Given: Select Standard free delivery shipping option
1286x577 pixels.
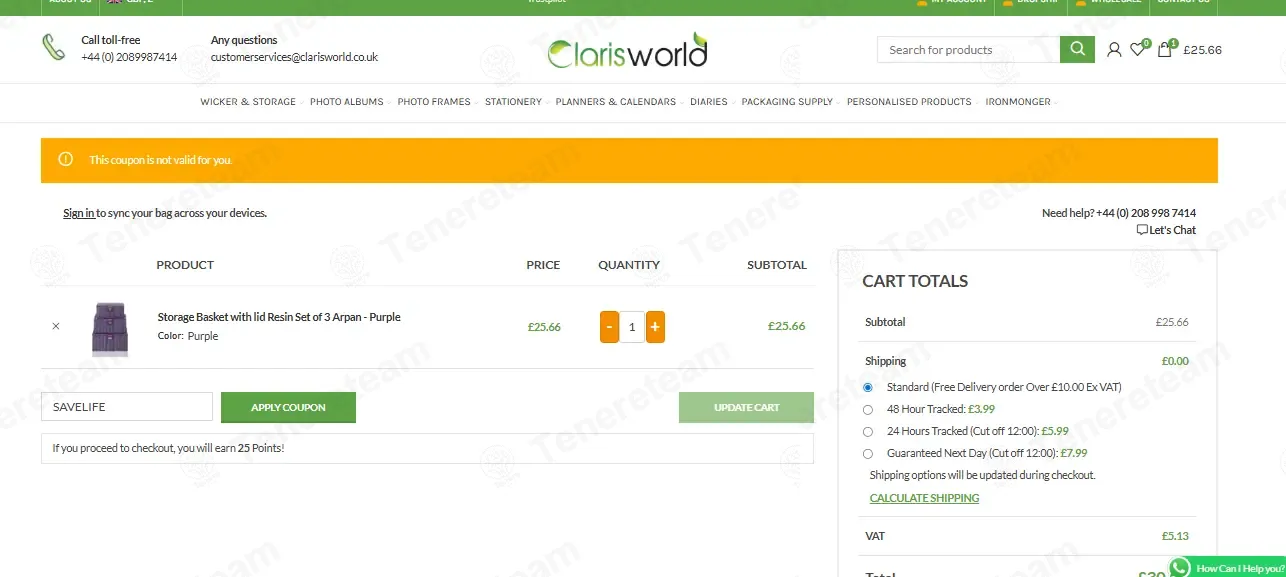Looking at the screenshot, I should (867, 387).
